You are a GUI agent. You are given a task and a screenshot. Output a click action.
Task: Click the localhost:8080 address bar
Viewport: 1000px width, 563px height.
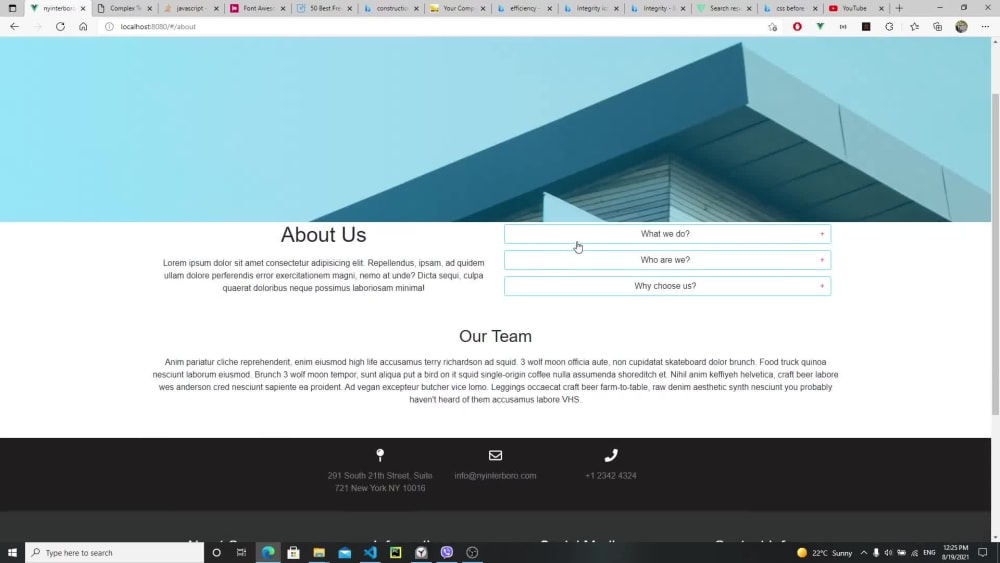pos(434,27)
